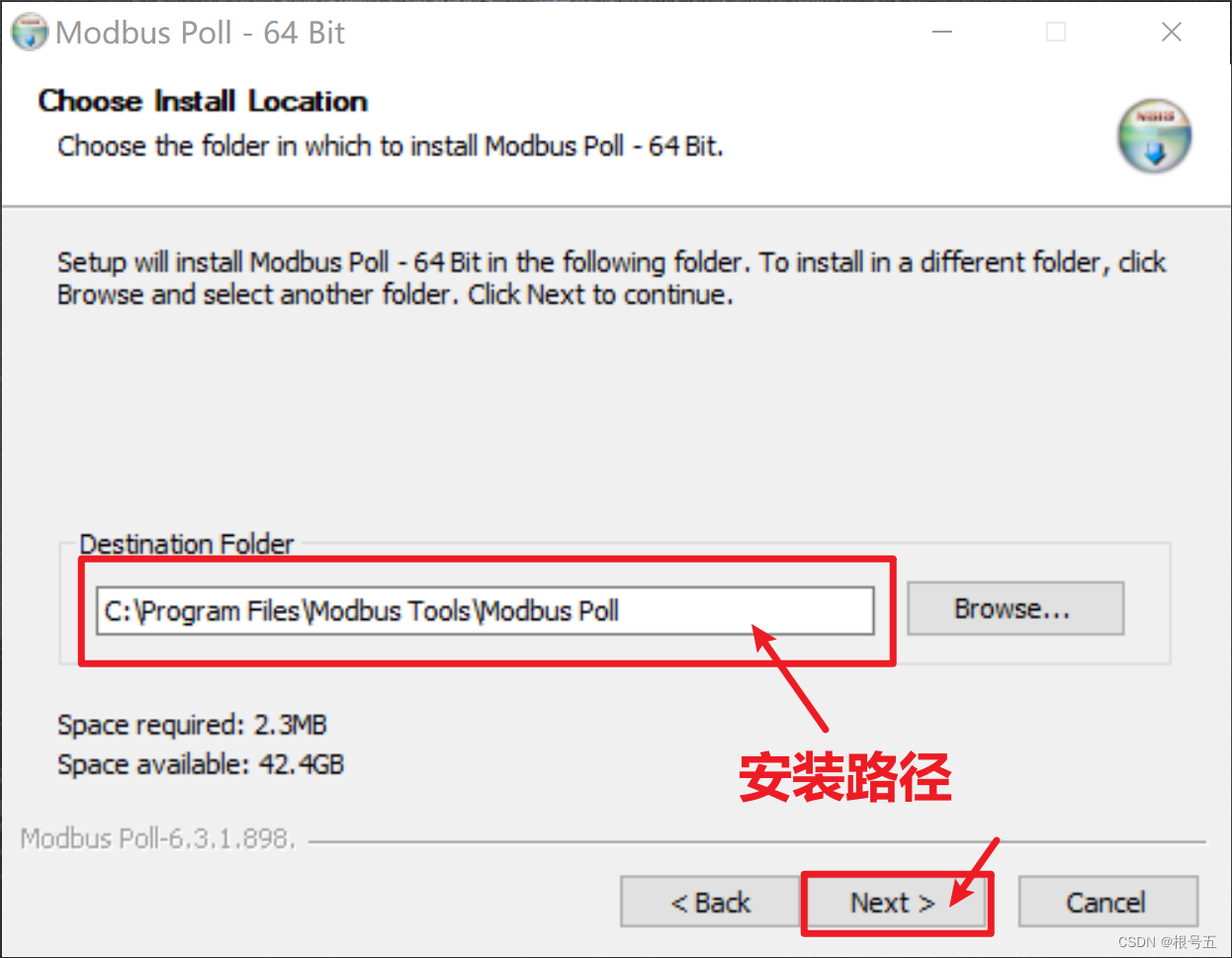Click the red 安装路径 annotation text
Screen dimensions: 1232x958
click(x=845, y=776)
